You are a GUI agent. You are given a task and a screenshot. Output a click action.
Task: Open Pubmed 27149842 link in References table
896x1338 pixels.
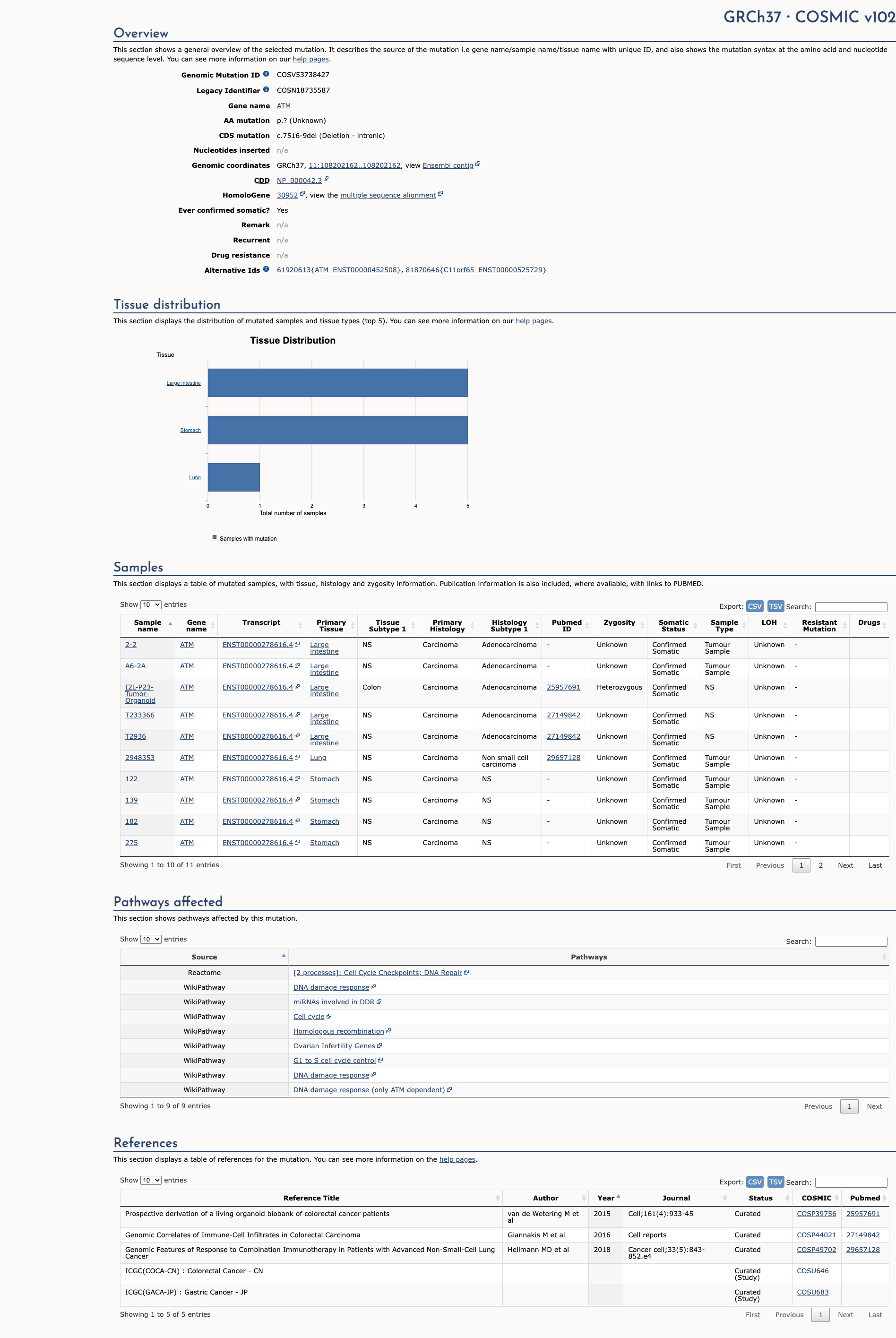tap(863, 1234)
